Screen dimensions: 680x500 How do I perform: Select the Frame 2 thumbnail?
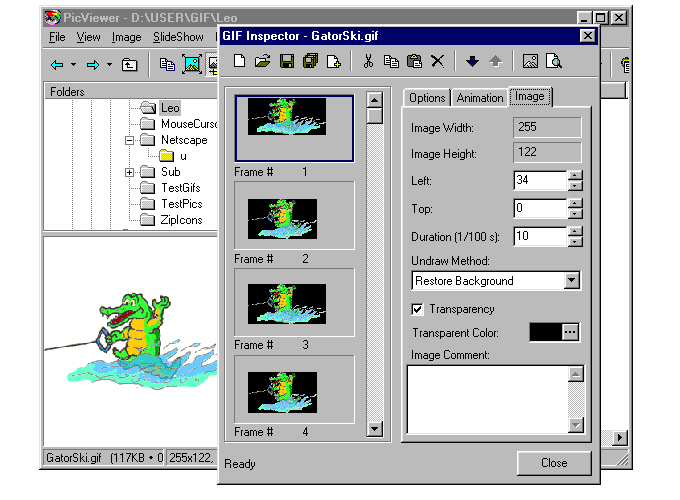[294, 216]
